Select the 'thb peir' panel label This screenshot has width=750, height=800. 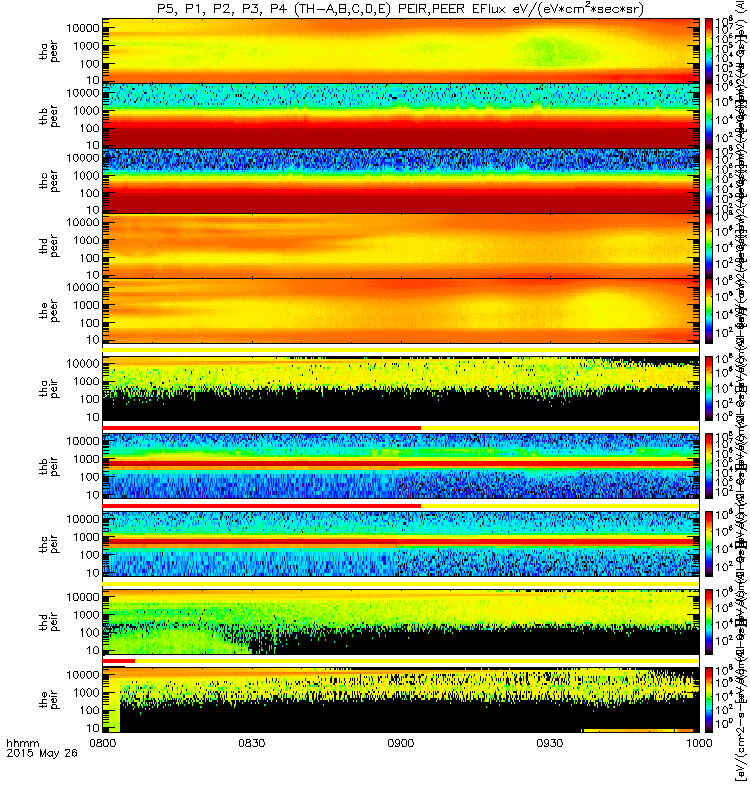pos(49,467)
